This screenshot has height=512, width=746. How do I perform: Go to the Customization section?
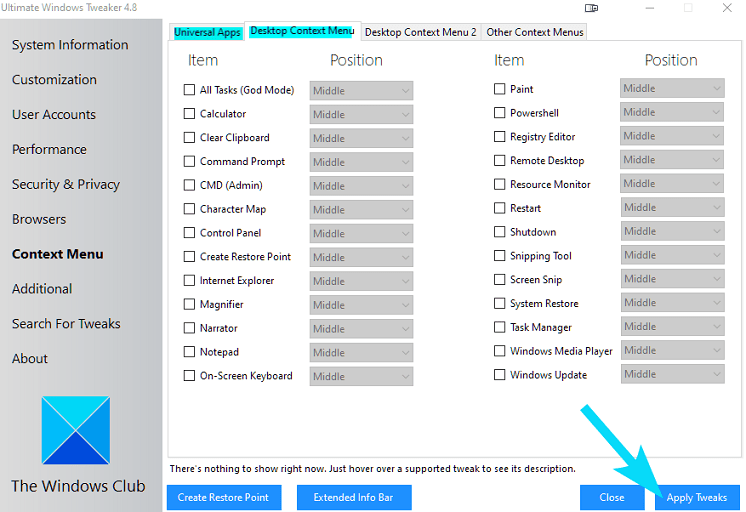click(54, 79)
